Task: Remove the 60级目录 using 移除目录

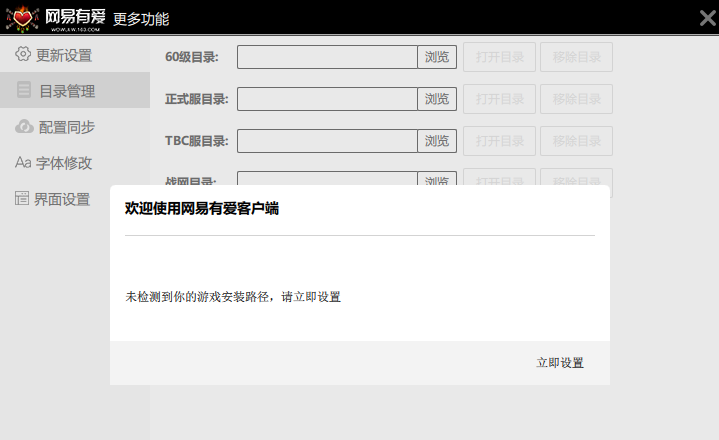Action: [576, 57]
